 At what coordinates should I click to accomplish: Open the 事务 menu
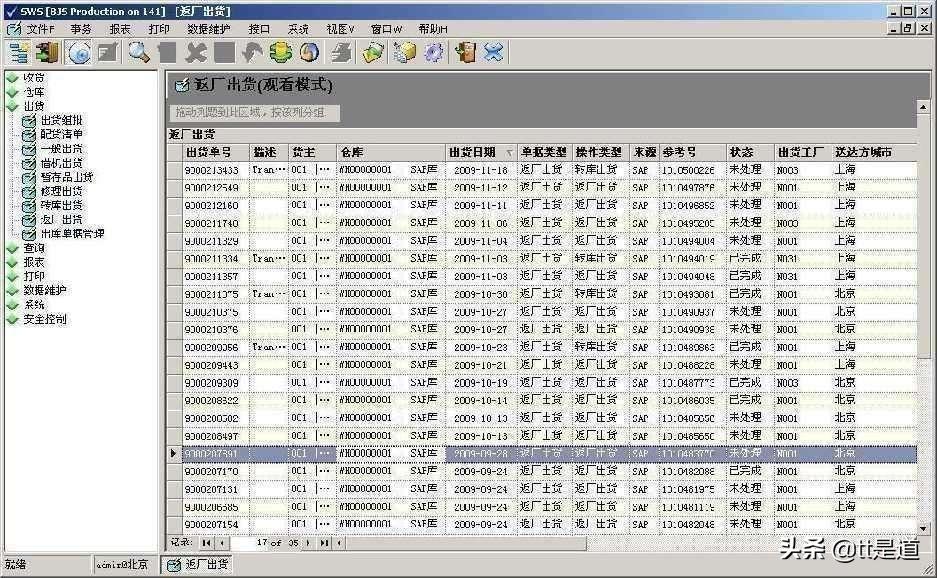click(81, 29)
